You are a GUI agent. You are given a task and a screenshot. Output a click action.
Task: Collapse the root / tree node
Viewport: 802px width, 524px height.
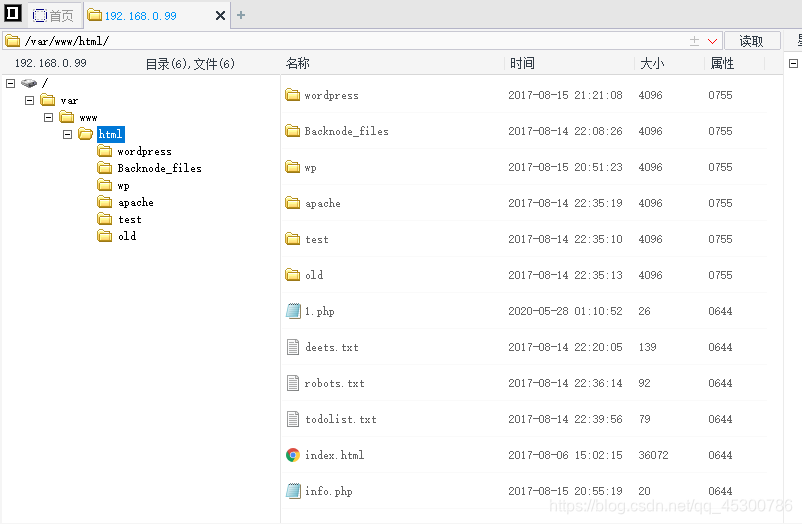(x=11, y=83)
